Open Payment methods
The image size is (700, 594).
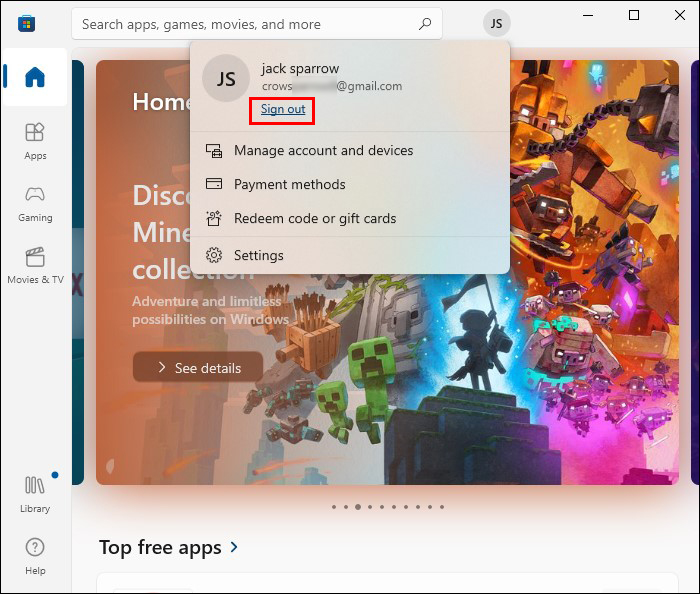coord(350,184)
